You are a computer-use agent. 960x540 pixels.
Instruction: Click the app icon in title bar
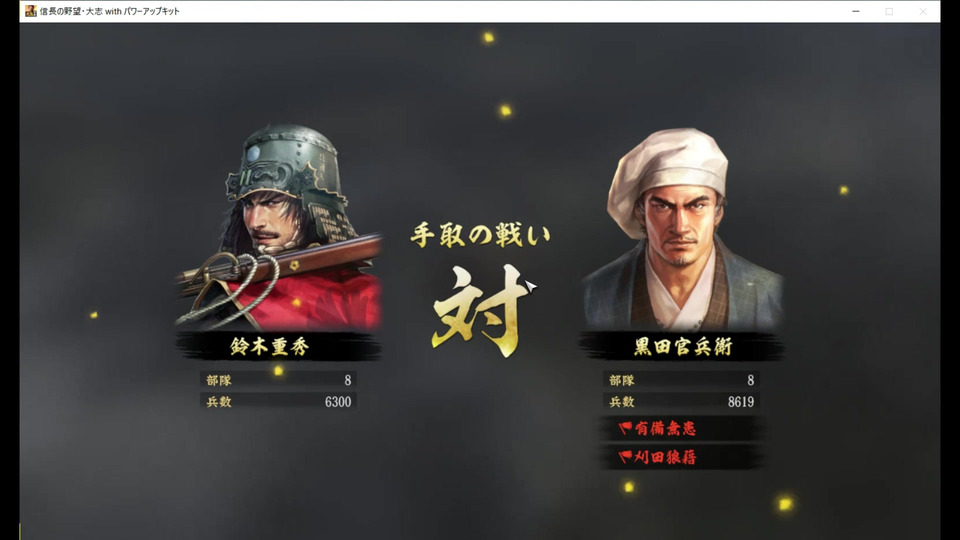[x=31, y=11]
